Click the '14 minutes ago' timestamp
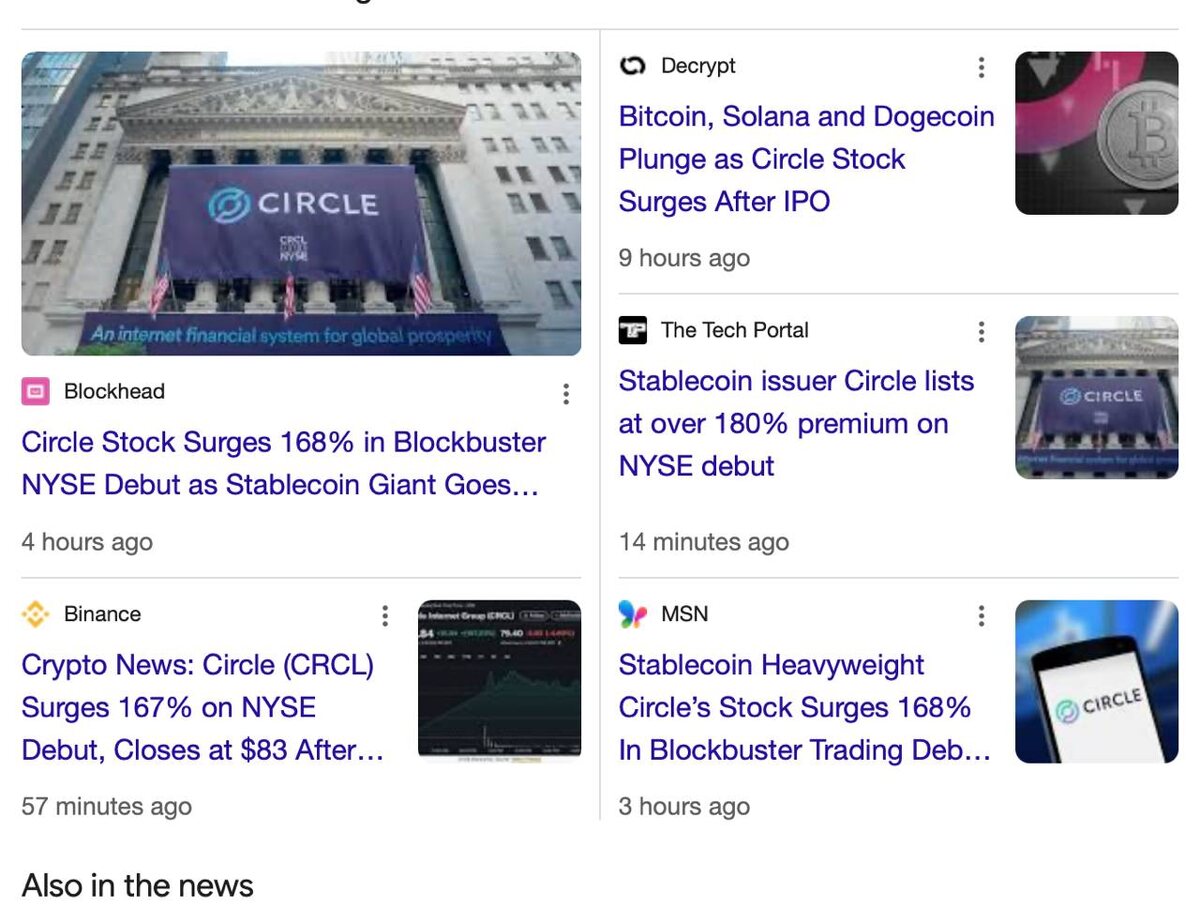The height and width of the screenshot is (923, 1200). pyautogui.click(x=704, y=543)
